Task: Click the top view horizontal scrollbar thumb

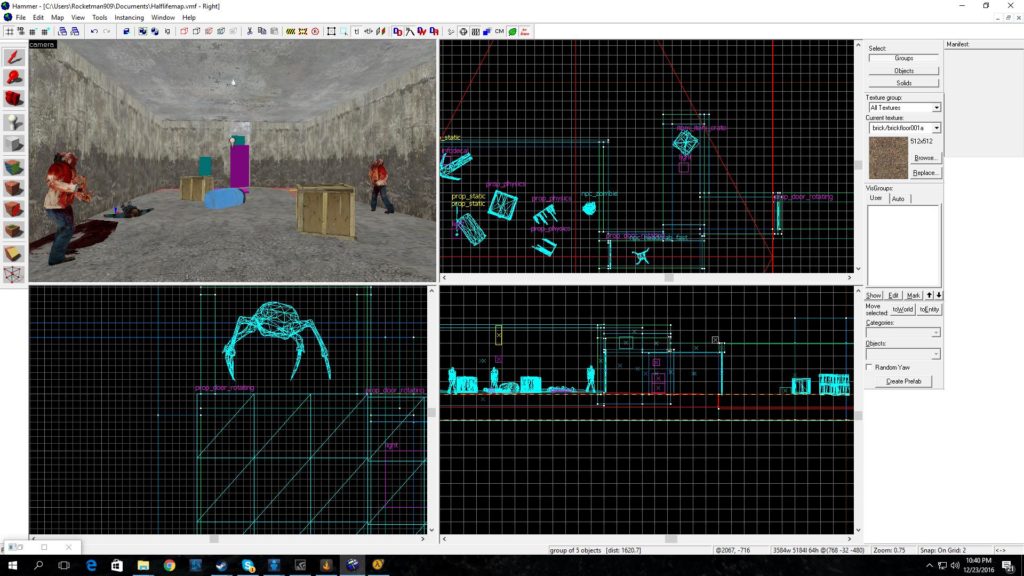Action: tap(668, 278)
